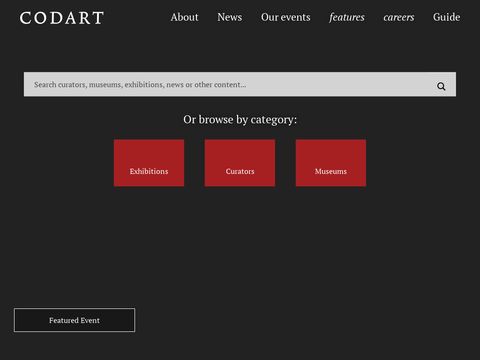Click the CODART logo
Screen dimensions: 480x360
point(62,18)
